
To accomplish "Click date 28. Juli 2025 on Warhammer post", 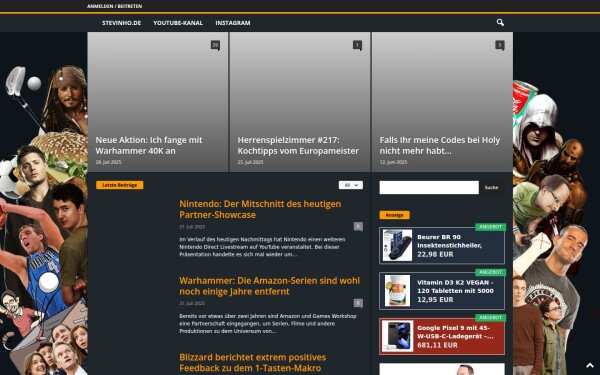I will point(108,162).
